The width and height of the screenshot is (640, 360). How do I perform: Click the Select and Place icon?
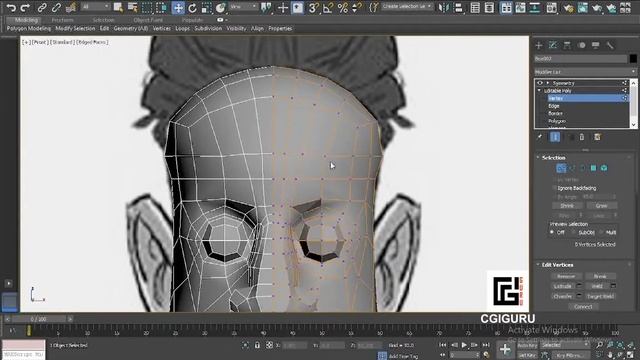click(221, 7)
